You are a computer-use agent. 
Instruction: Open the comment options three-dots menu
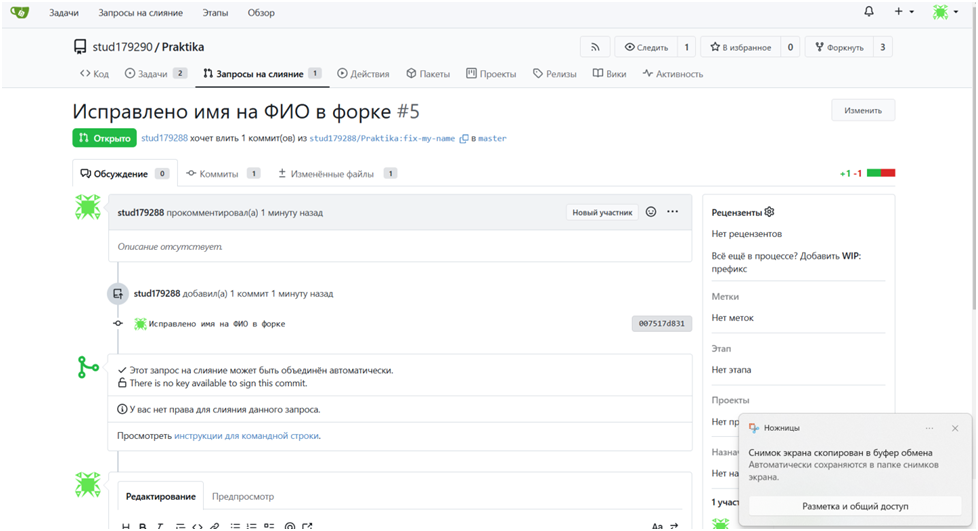[x=673, y=212]
